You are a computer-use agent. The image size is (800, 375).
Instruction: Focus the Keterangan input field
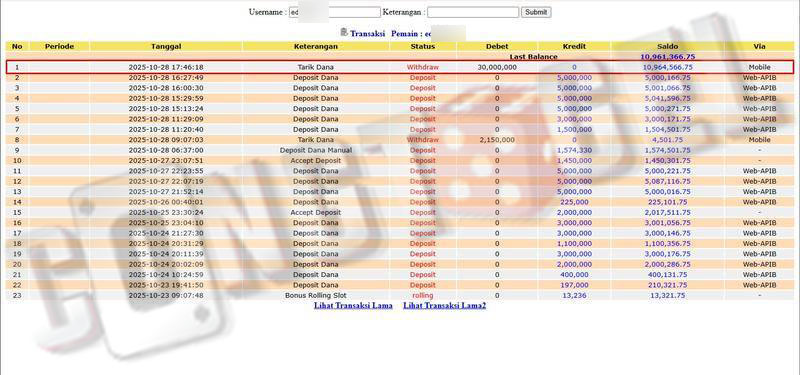coord(473,12)
